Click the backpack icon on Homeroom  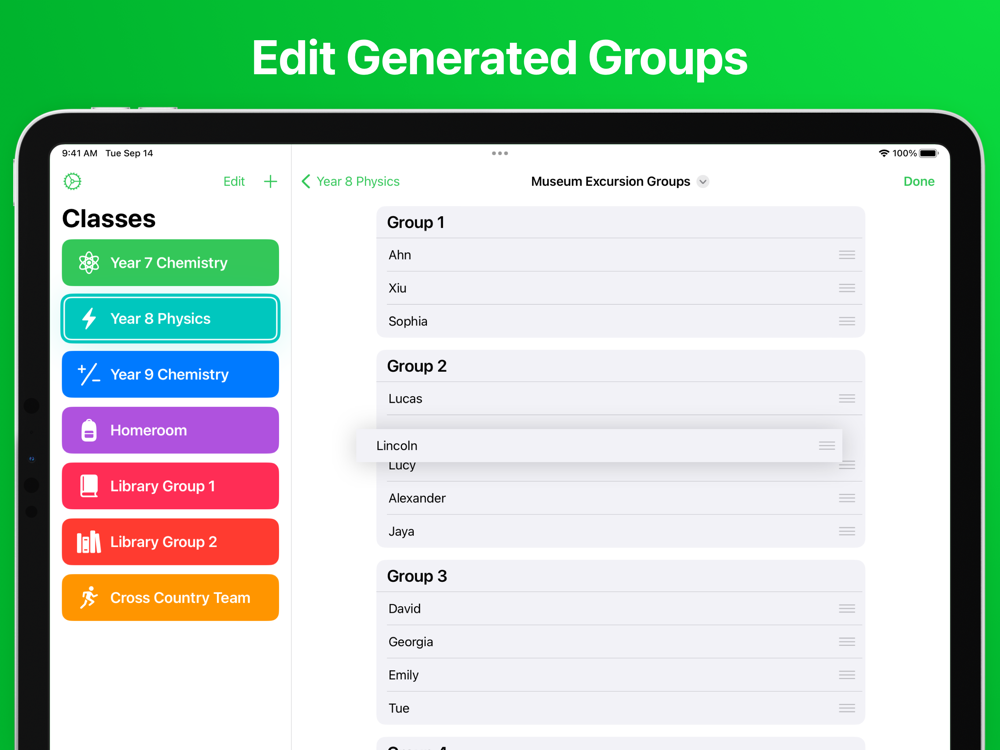tap(89, 430)
